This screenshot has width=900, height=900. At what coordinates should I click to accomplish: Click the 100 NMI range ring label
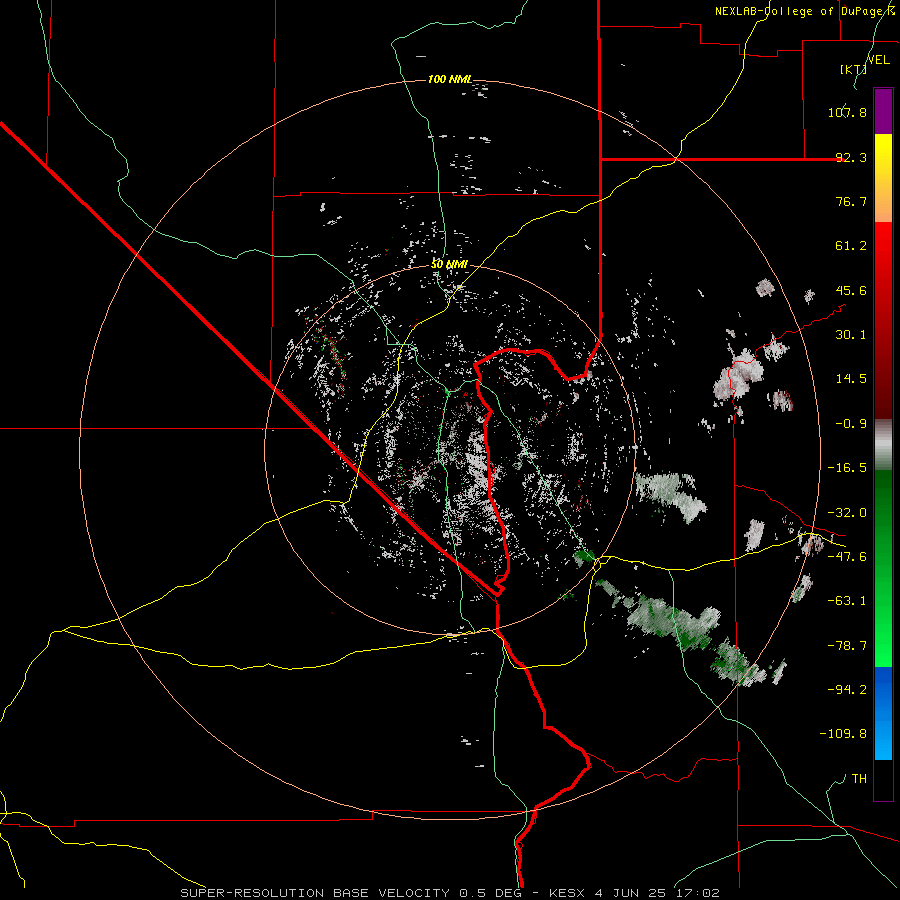tap(450, 79)
